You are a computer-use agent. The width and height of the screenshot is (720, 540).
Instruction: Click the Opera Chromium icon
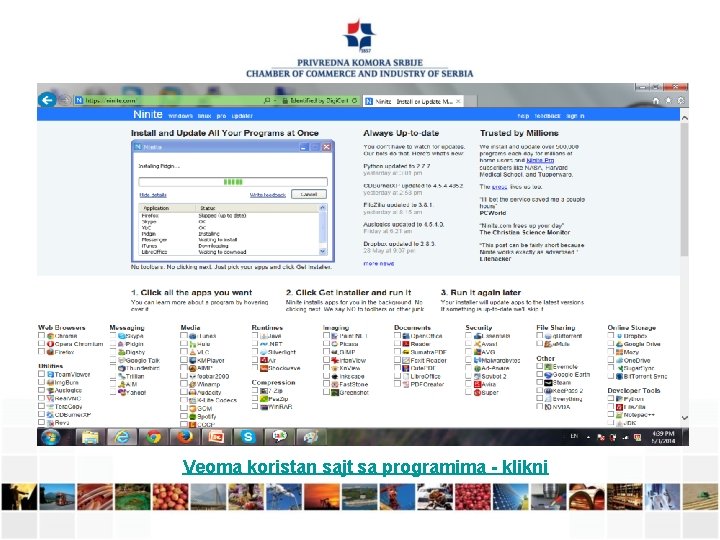pos(51,344)
